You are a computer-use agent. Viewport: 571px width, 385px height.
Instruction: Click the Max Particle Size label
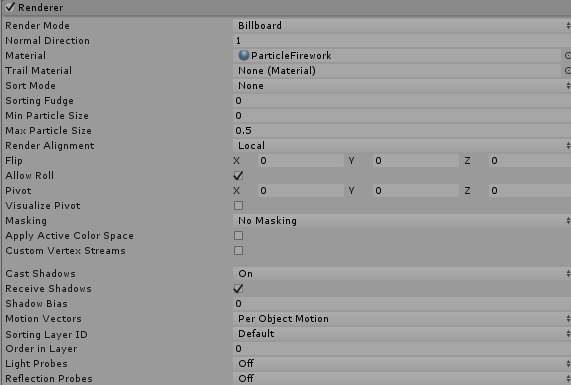pyautogui.click(x=48, y=130)
